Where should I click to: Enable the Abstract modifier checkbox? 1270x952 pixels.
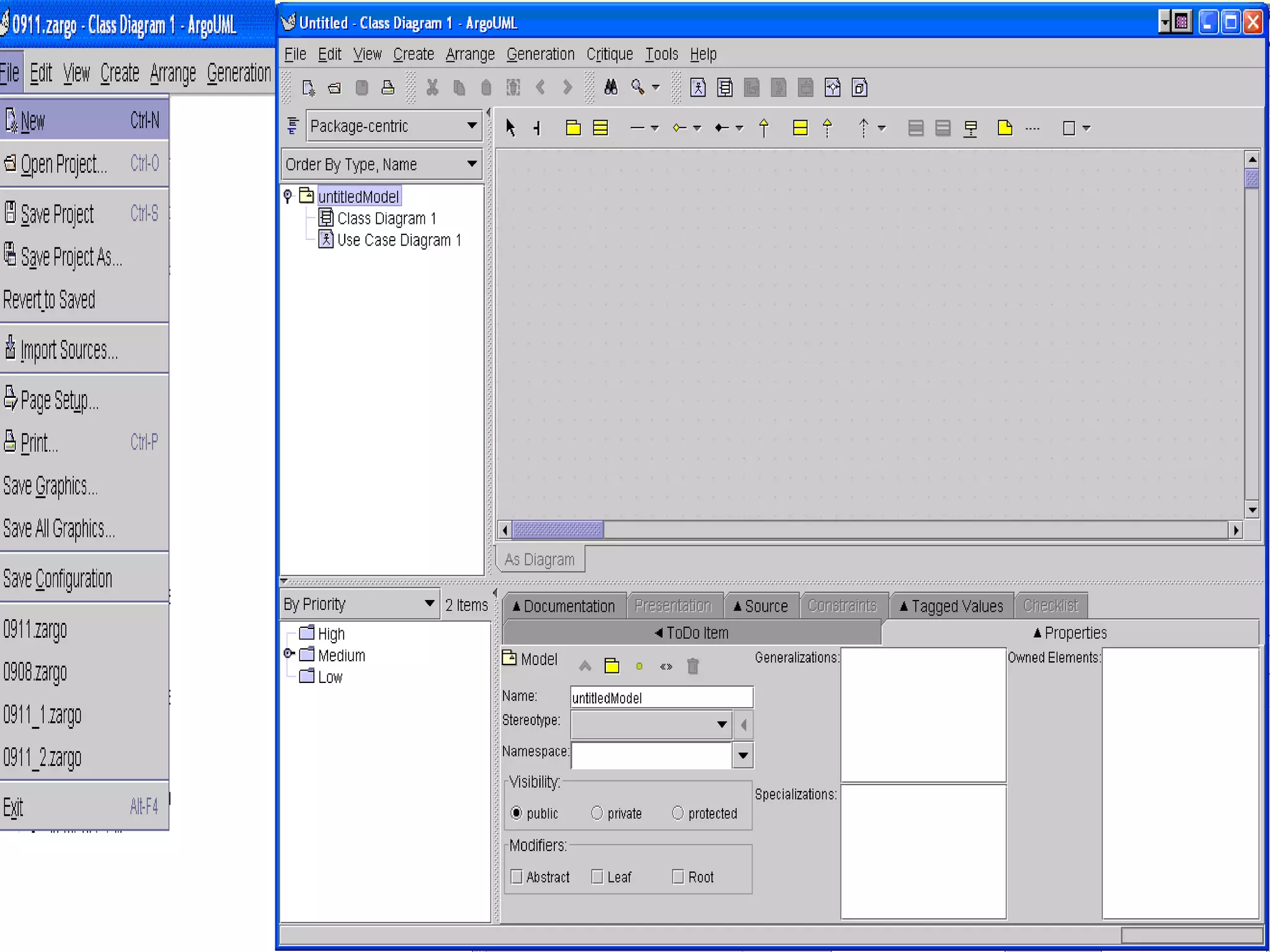coord(517,876)
